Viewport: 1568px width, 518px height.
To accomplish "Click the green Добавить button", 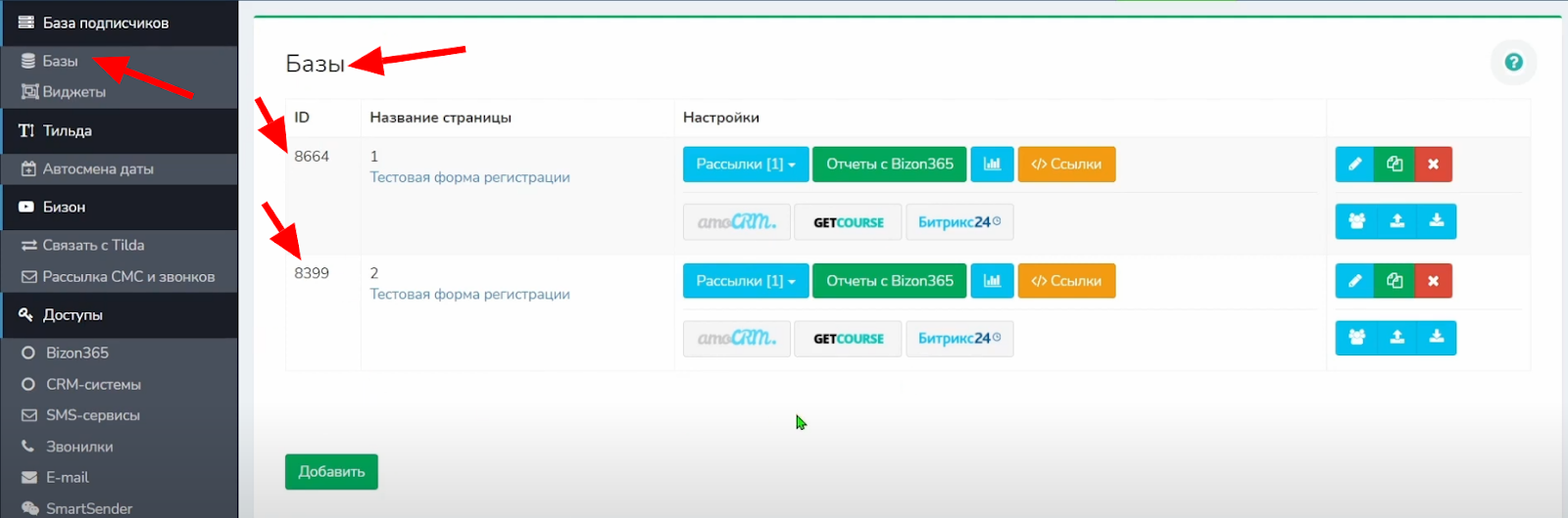I will [x=331, y=472].
